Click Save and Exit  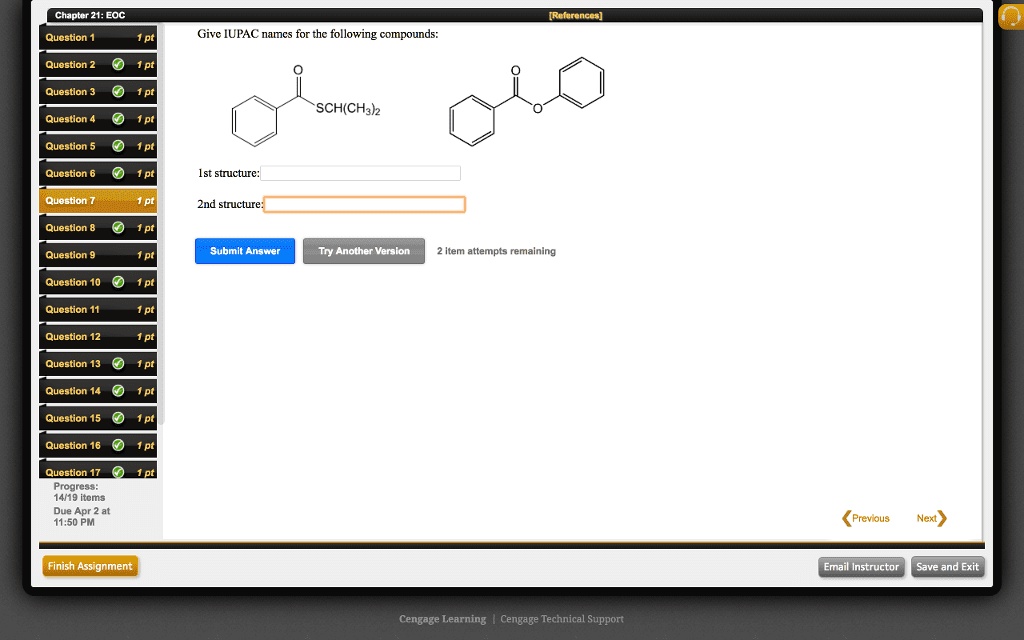click(x=947, y=567)
